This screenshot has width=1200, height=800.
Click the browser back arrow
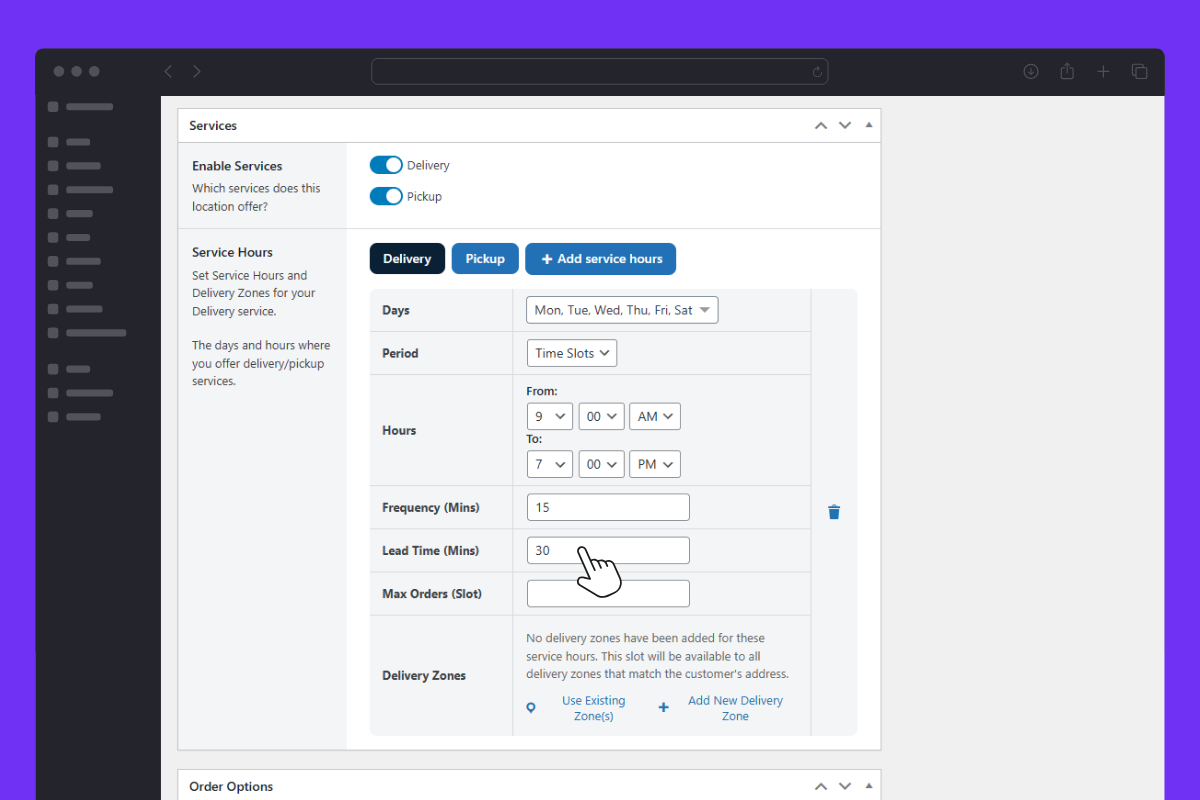(x=168, y=71)
